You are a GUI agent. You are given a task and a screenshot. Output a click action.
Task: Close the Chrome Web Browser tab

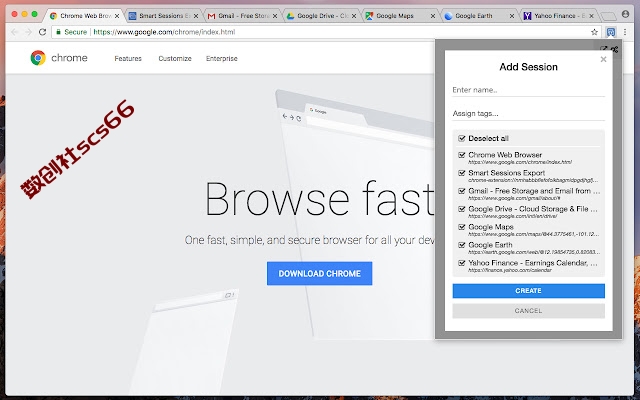pyautogui.click(x=117, y=16)
